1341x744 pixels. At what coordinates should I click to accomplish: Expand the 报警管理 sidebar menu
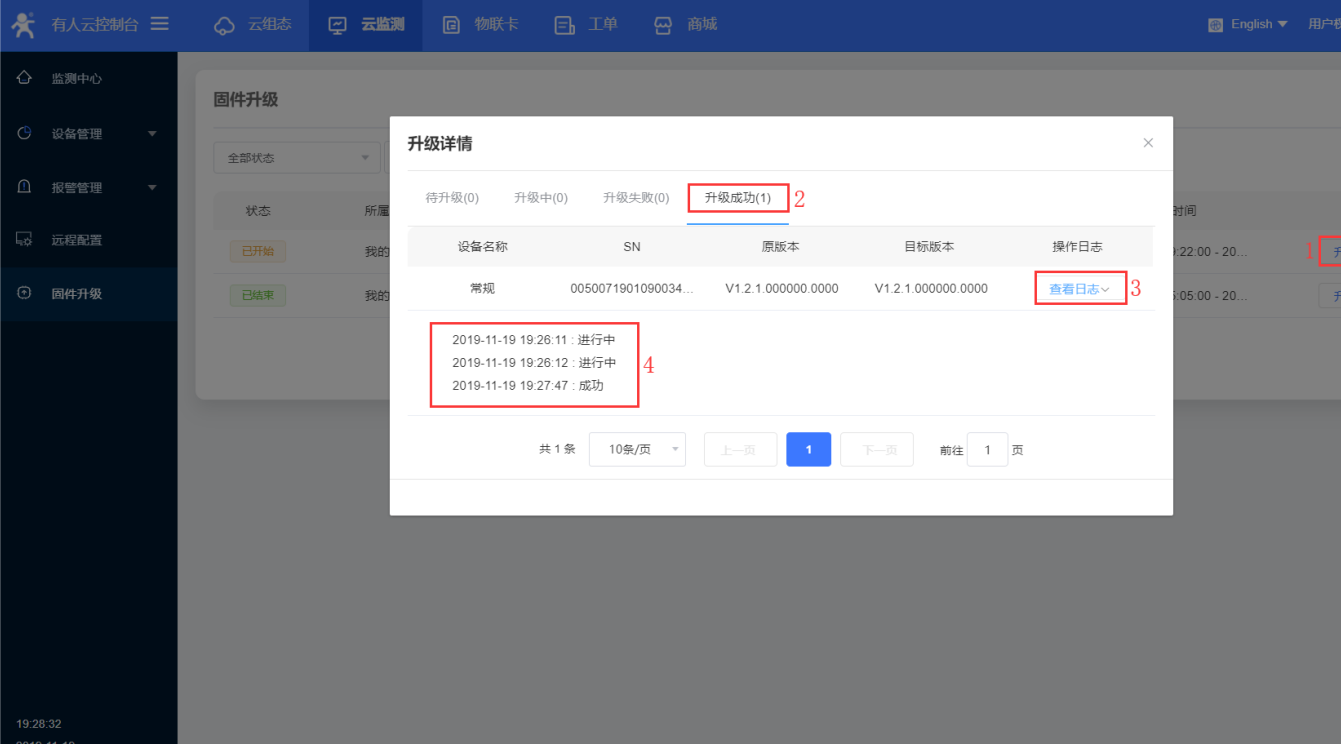tap(88, 188)
